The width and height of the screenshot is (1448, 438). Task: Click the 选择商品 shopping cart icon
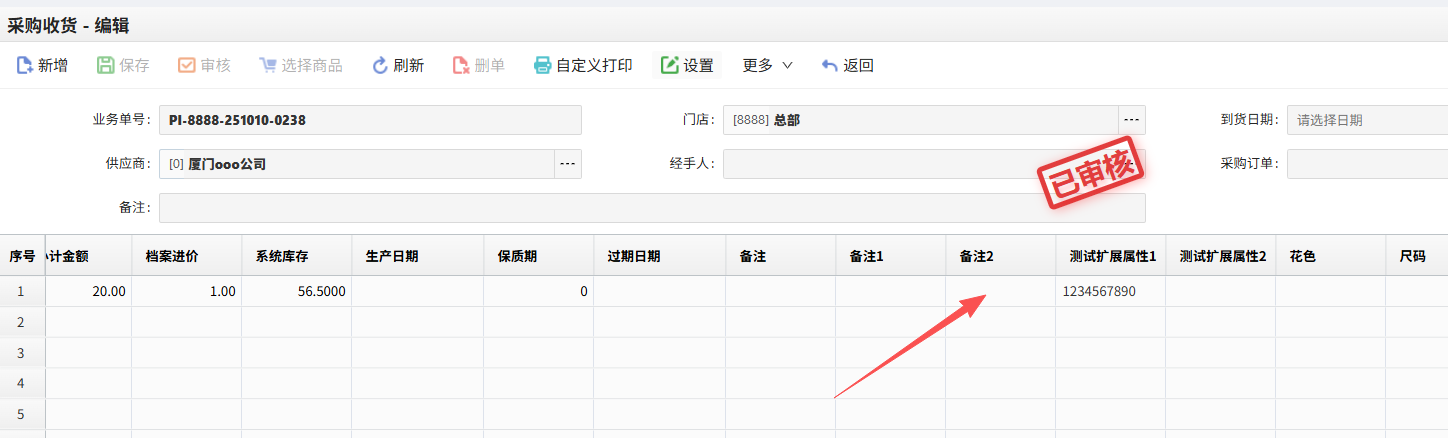[267, 66]
